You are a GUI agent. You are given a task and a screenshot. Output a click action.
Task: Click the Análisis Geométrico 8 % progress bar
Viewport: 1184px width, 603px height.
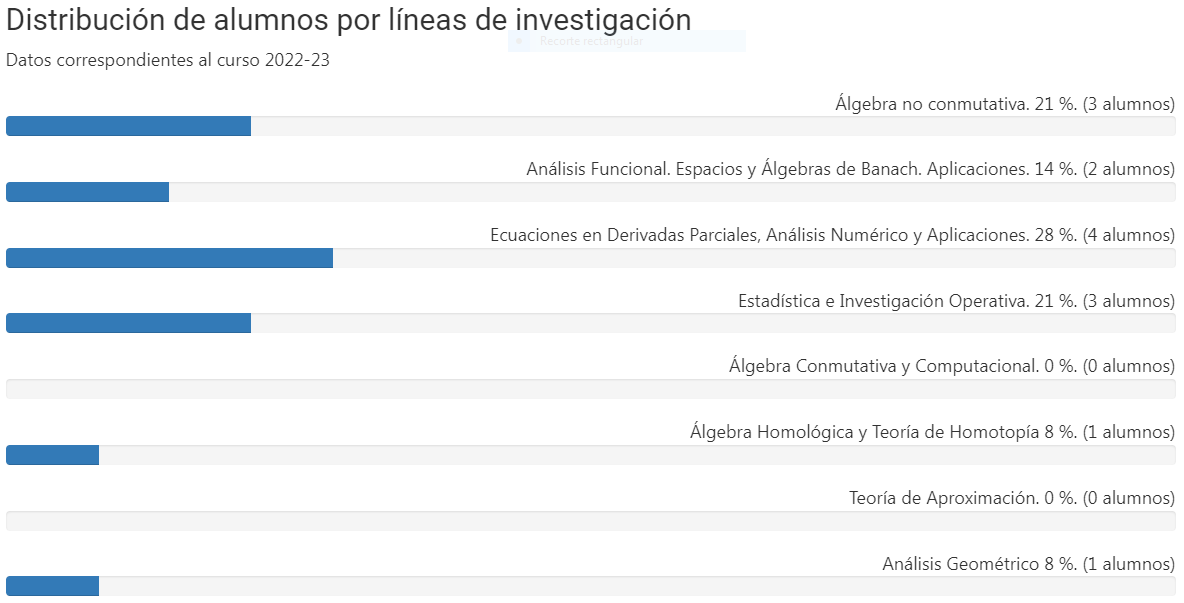point(52,586)
